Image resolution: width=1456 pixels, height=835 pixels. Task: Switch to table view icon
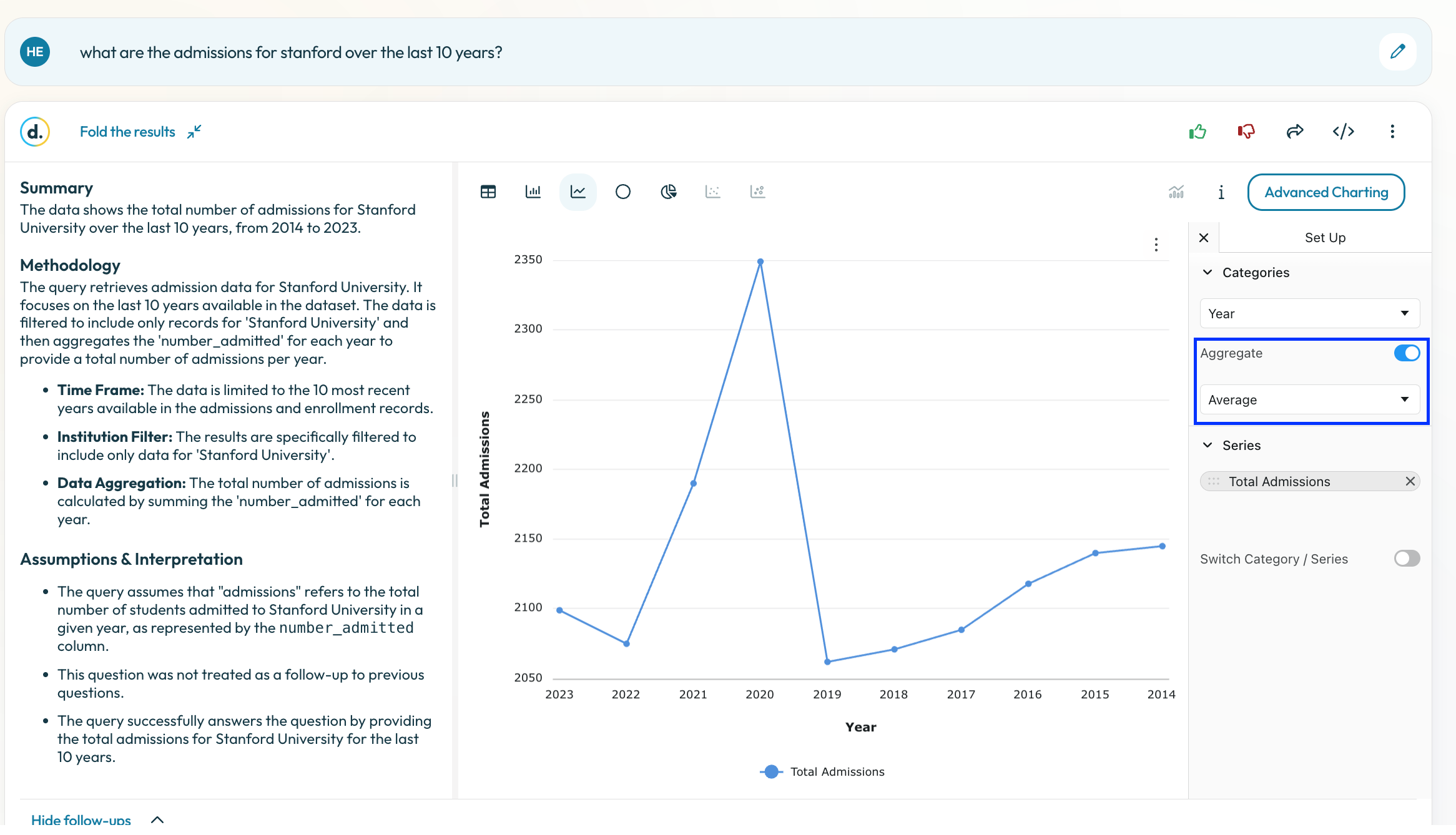pyautogui.click(x=488, y=192)
